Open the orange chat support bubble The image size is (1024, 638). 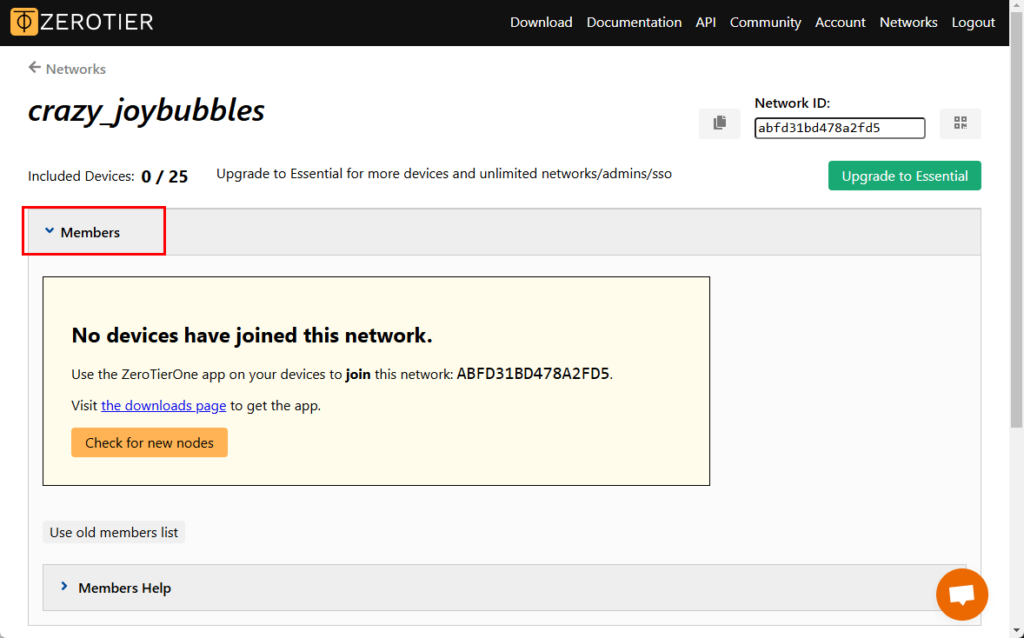[961, 594]
